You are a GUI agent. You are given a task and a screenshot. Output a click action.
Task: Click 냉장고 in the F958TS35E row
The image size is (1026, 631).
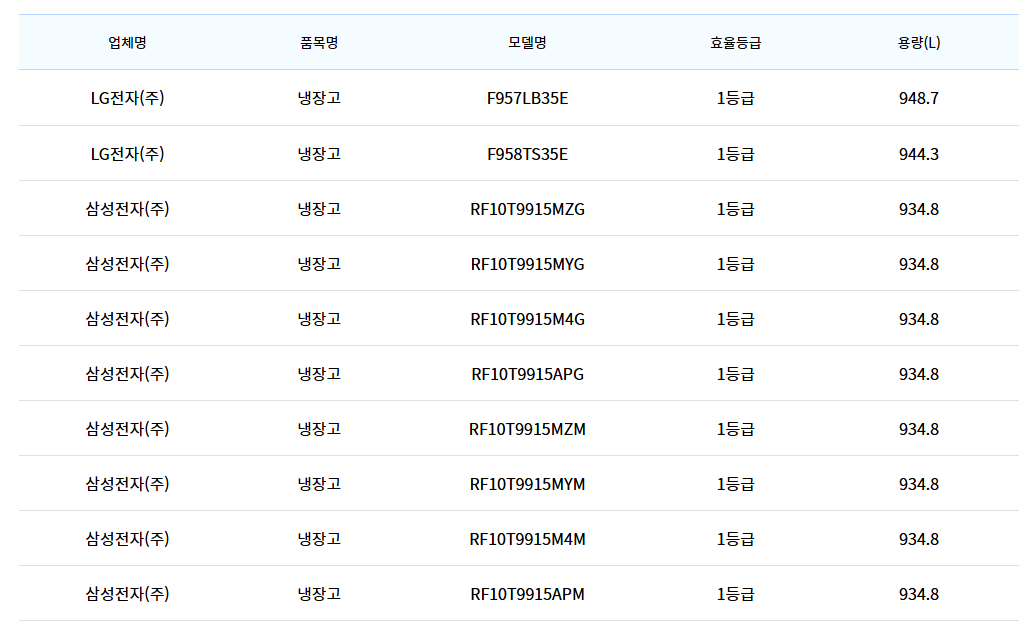click(x=319, y=154)
